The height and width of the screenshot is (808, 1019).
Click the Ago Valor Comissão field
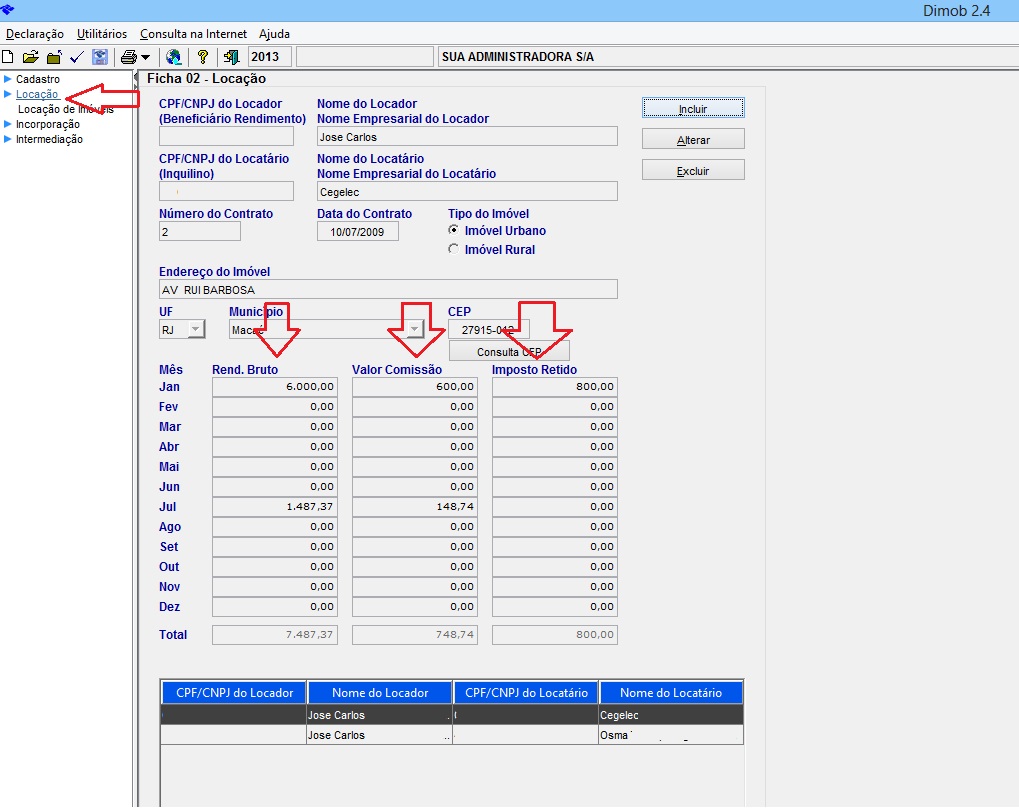pos(415,527)
